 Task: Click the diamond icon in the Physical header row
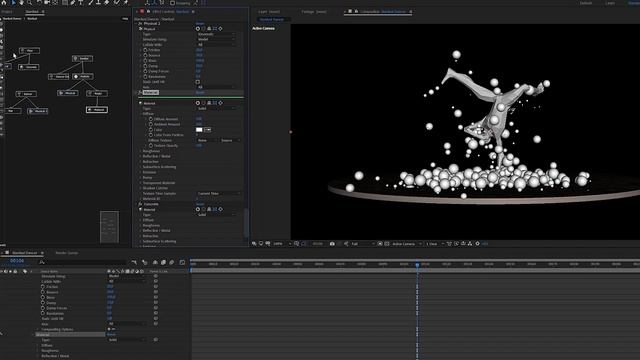coord(220,29)
